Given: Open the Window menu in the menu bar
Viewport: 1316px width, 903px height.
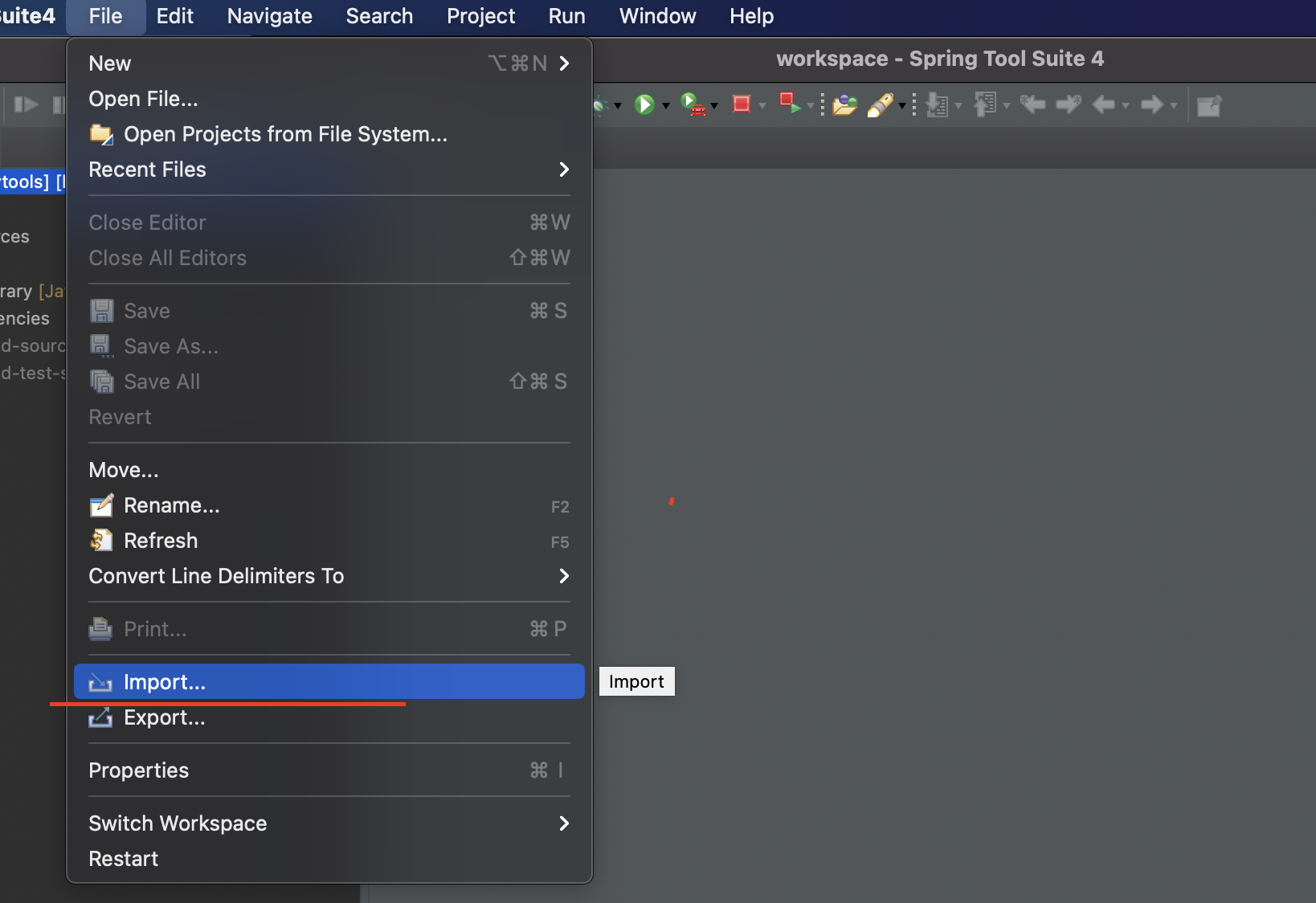Looking at the screenshot, I should pos(657,16).
